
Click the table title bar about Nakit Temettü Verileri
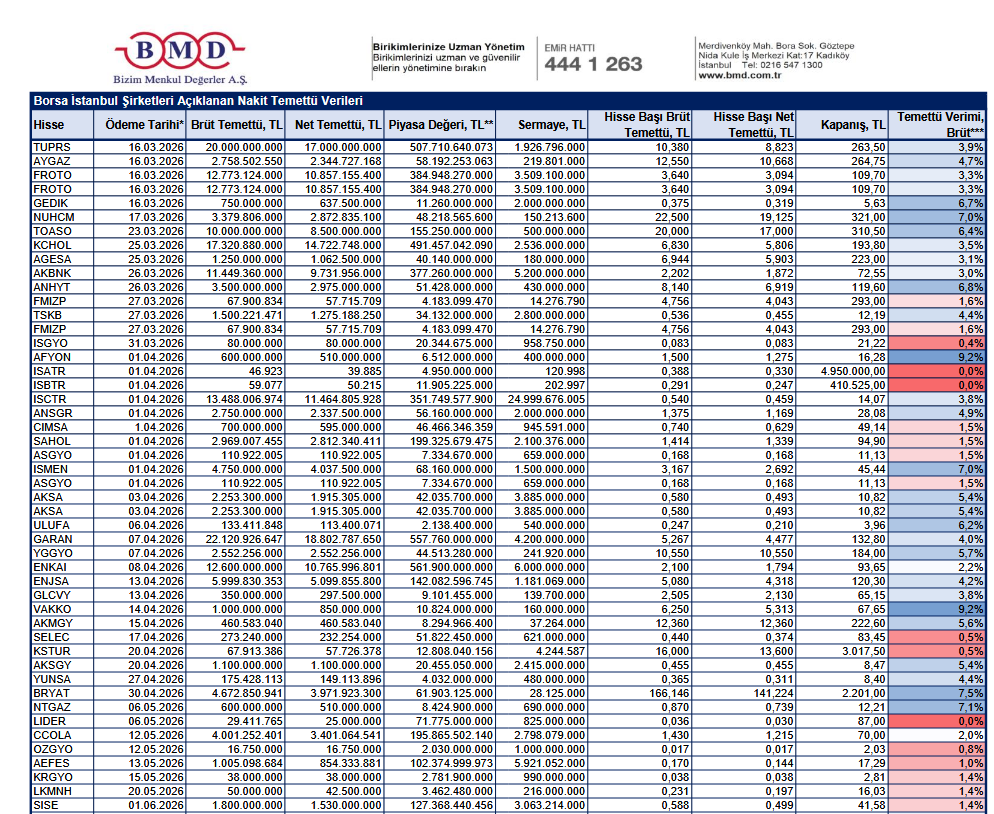point(198,101)
